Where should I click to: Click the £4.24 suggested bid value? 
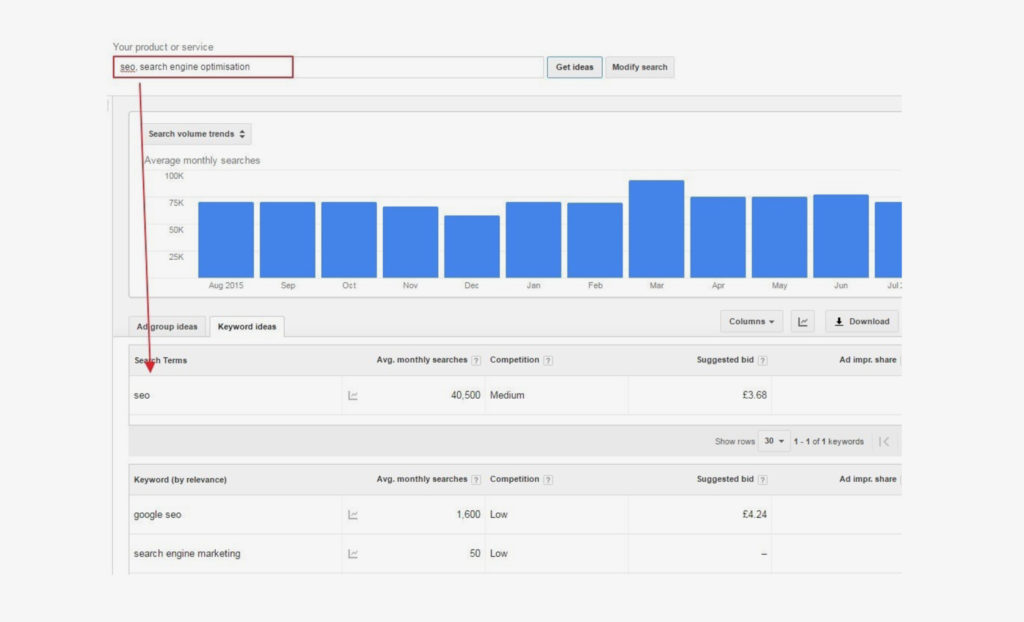[x=754, y=514]
